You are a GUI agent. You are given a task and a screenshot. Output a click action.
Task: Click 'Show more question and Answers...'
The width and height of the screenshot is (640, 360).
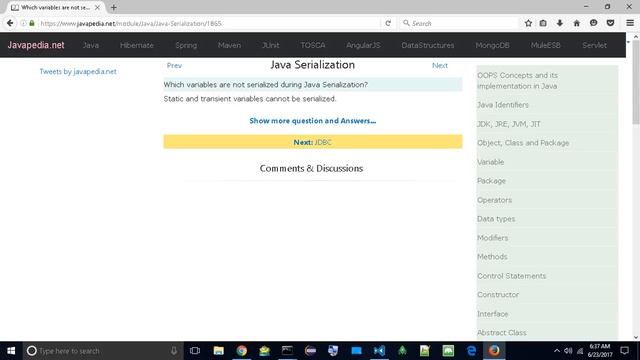313,121
